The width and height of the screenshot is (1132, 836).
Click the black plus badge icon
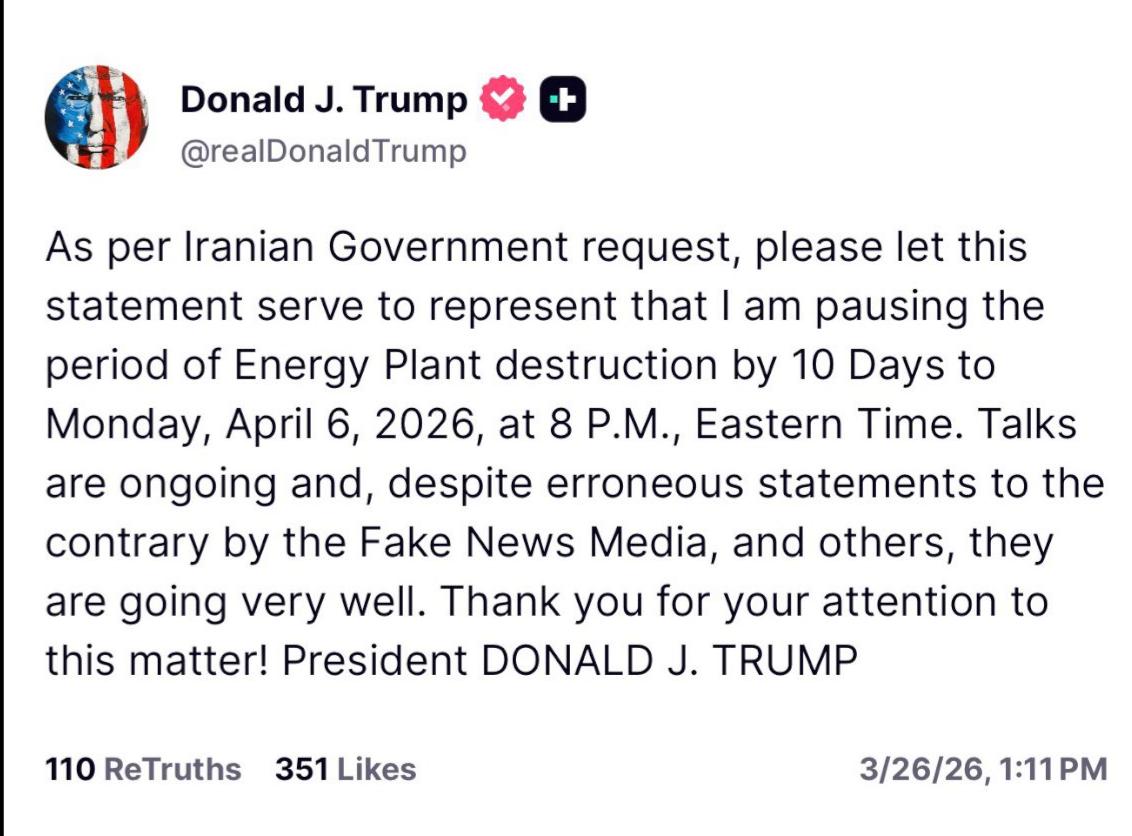[562, 101]
